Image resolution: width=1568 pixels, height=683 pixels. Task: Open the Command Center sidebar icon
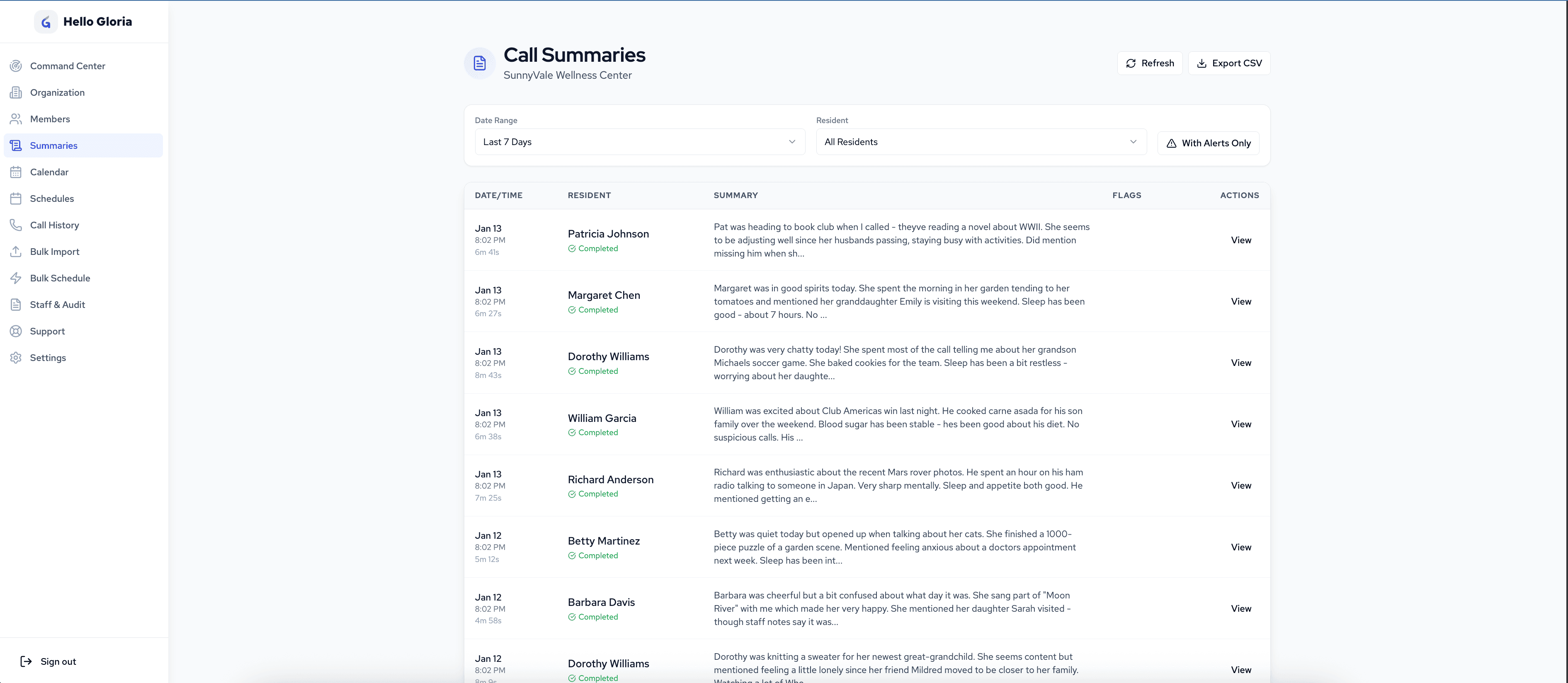16,66
